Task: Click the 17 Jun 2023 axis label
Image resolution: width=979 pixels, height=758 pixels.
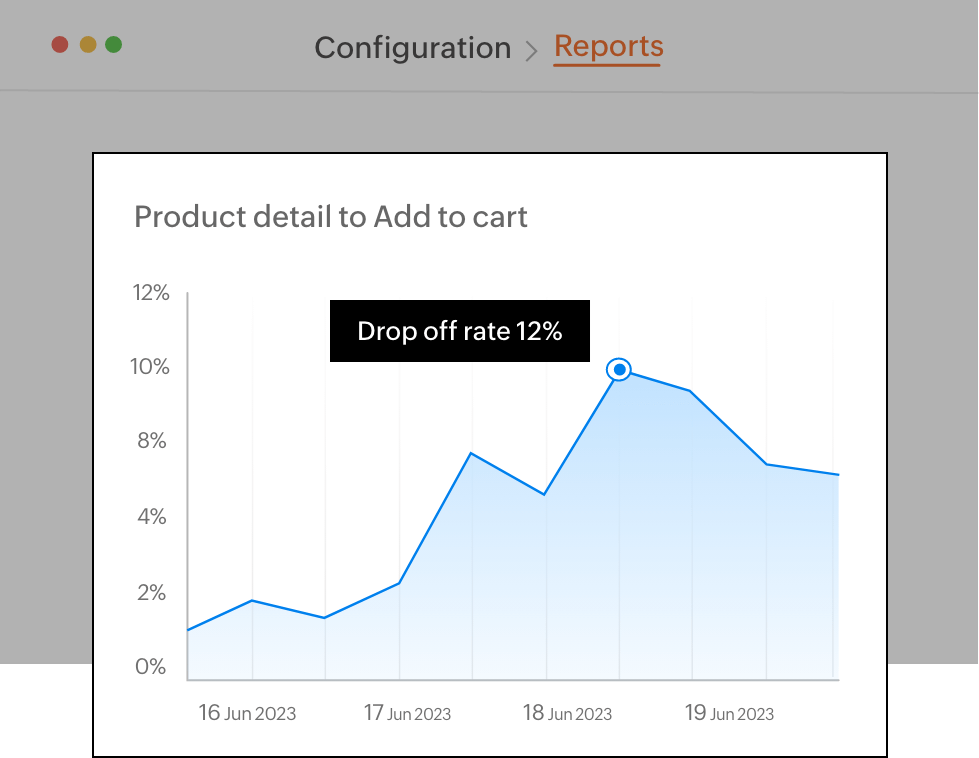Action: click(x=407, y=713)
